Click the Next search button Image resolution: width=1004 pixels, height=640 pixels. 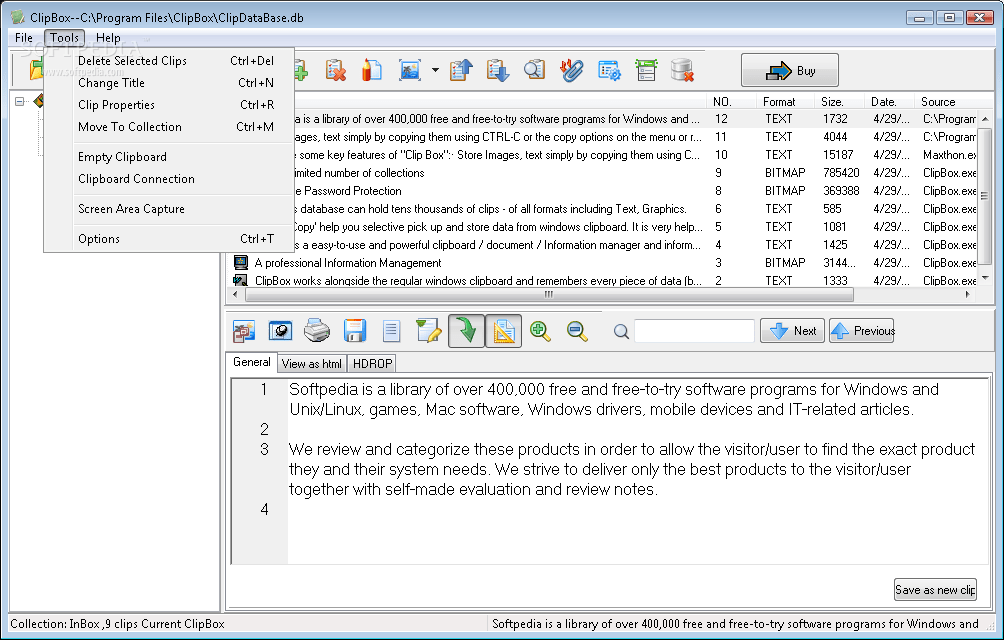pos(792,331)
